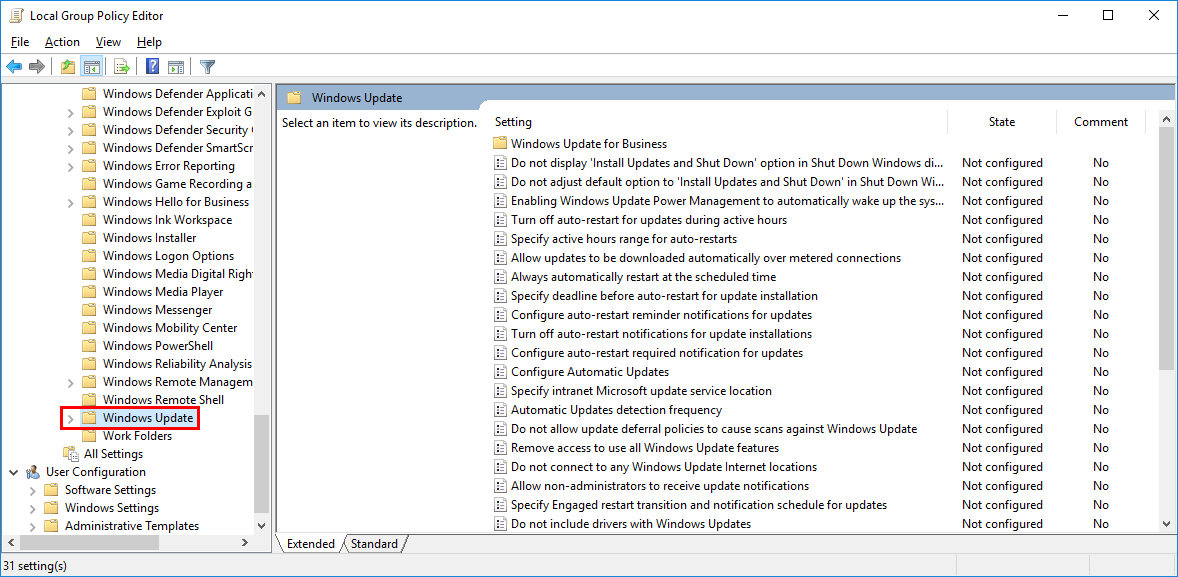
Task: Open the Help toolbar icon
Action: (x=153, y=67)
